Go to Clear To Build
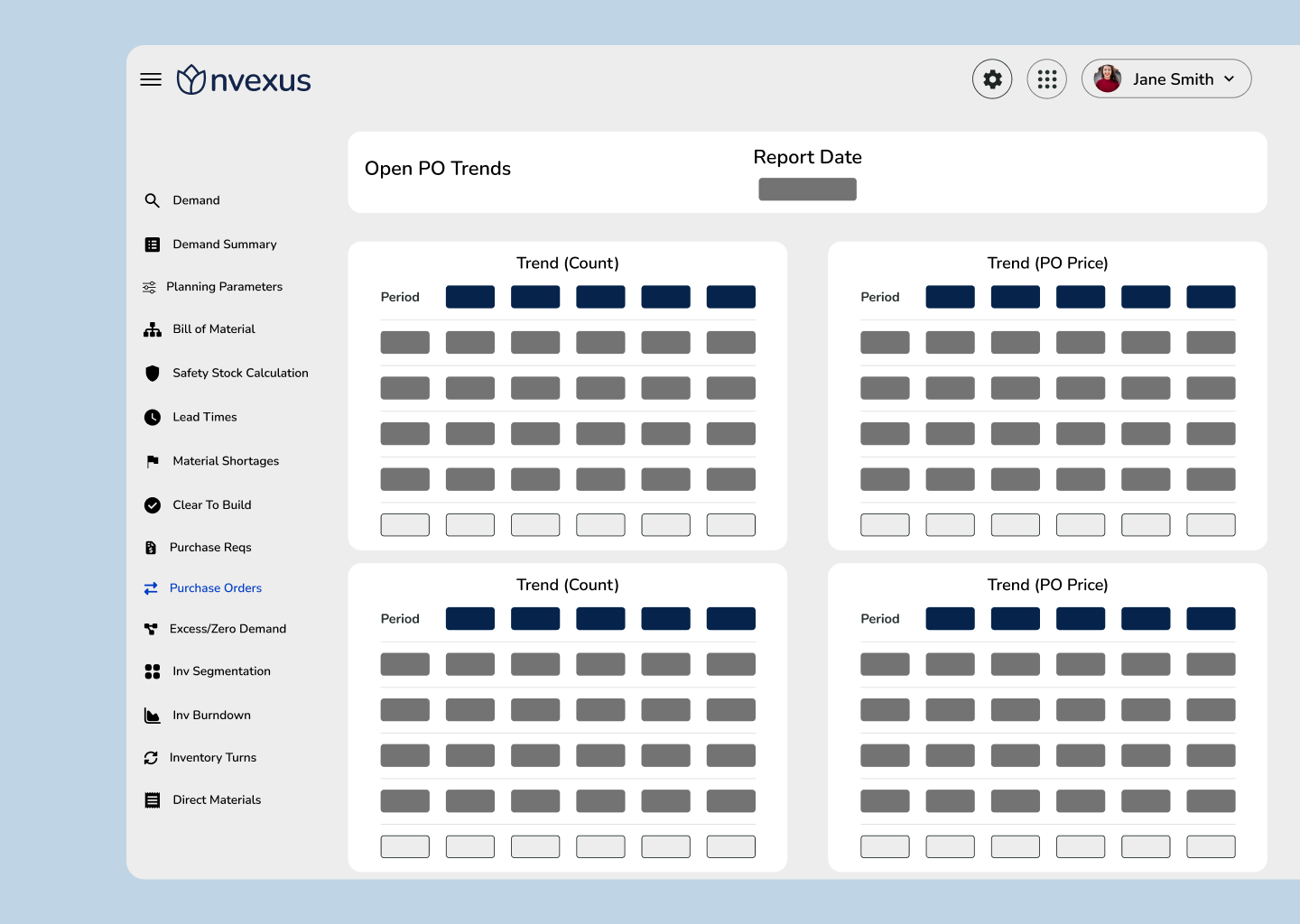1300x924 pixels. [212, 505]
